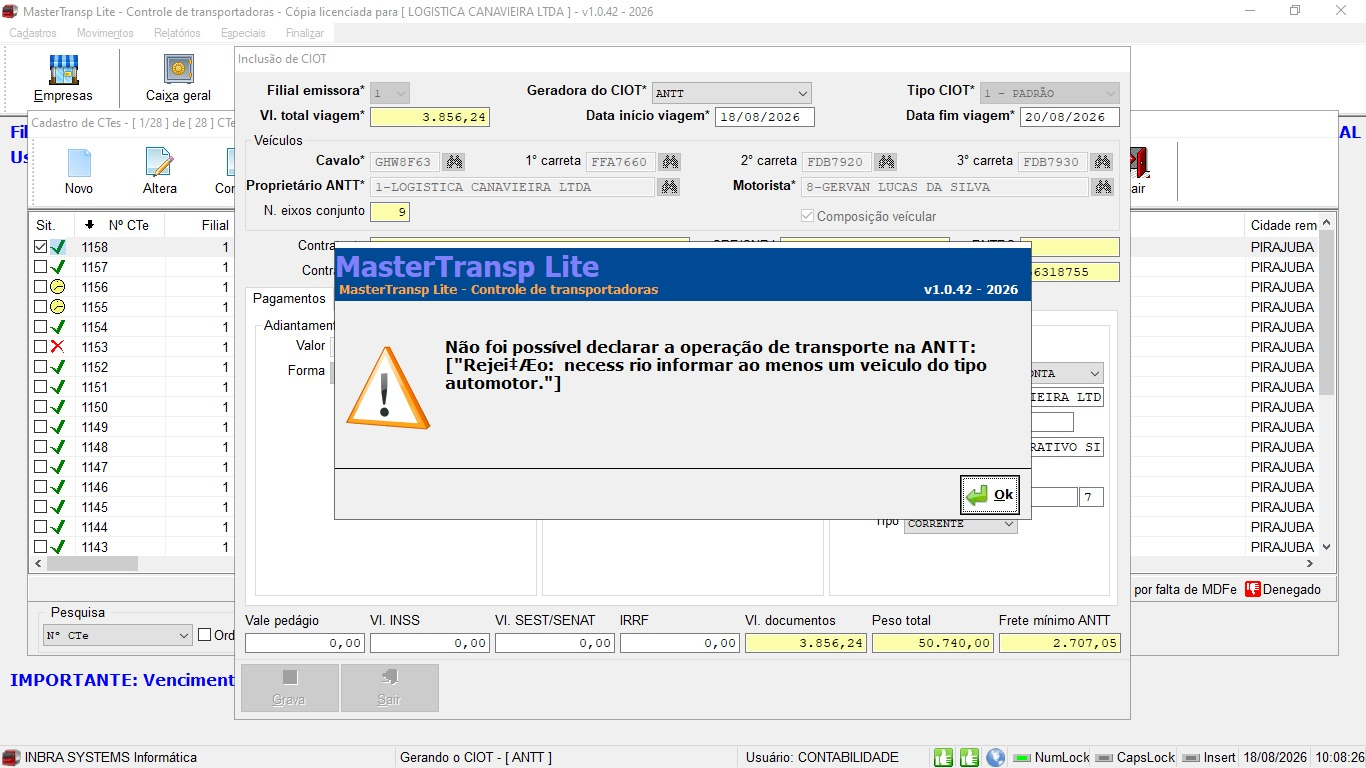Open the Especiais menu
The width and height of the screenshot is (1366, 768).
click(243, 33)
